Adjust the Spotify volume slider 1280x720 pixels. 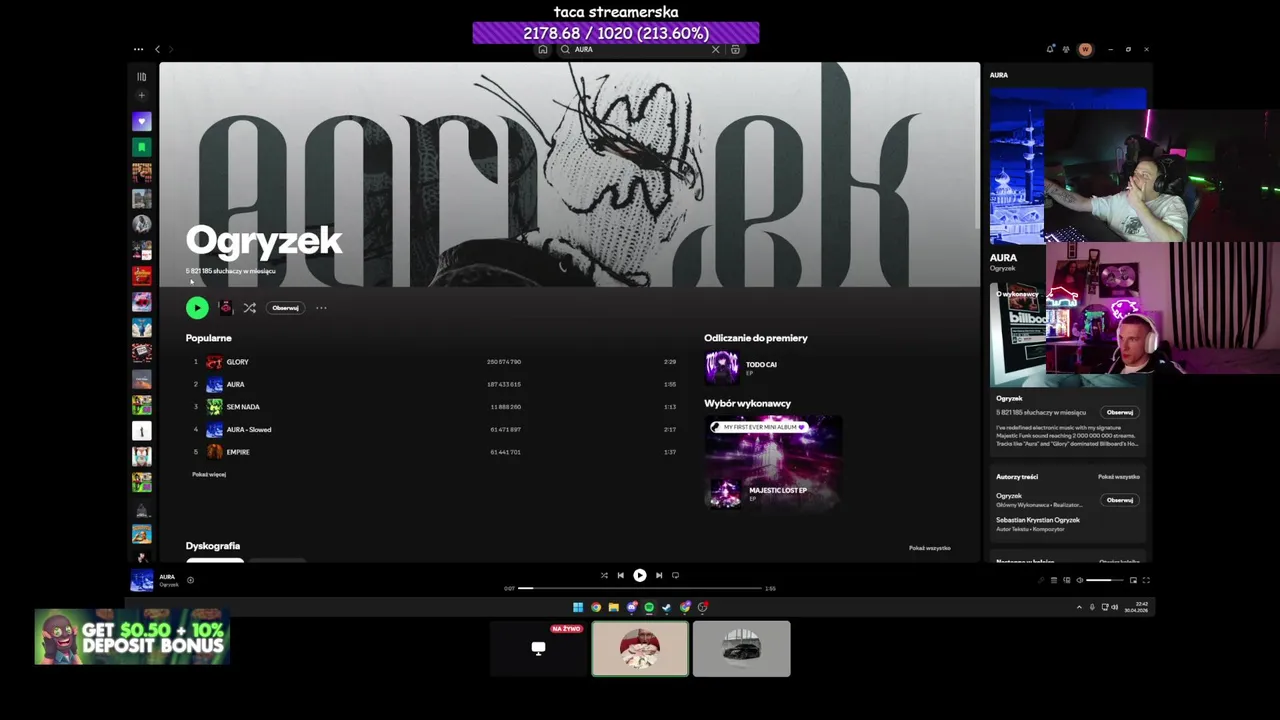click(x=1105, y=580)
